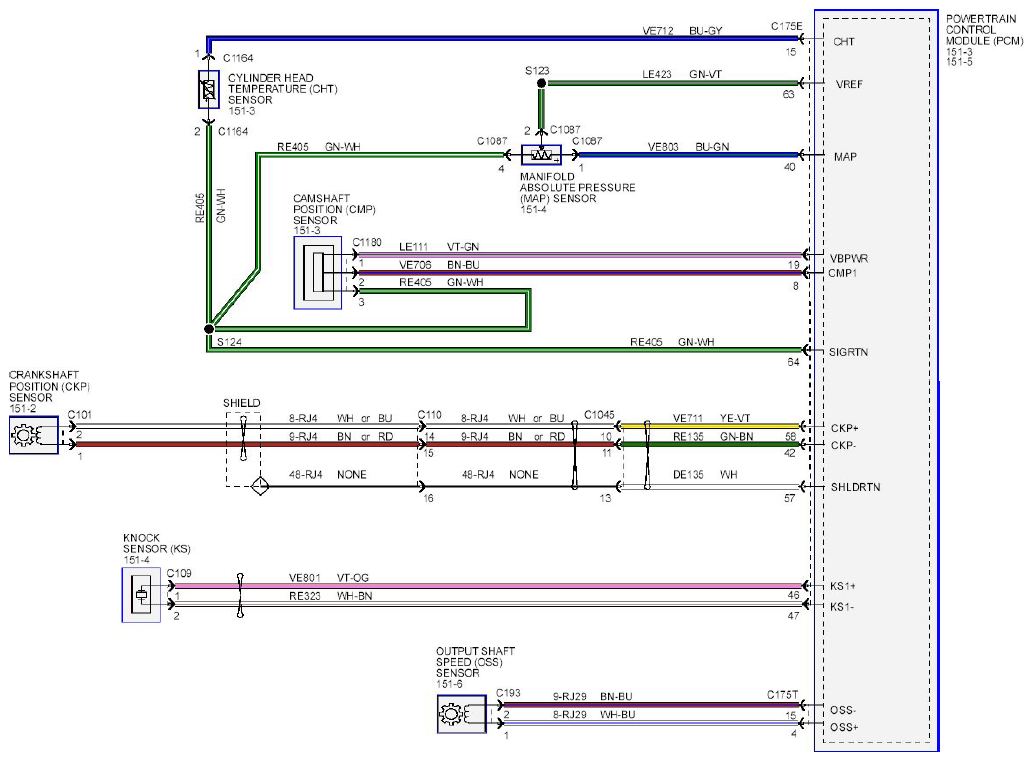Click the C1180 connector label
The width and height of the screenshot is (1033, 761).
[x=367, y=242]
